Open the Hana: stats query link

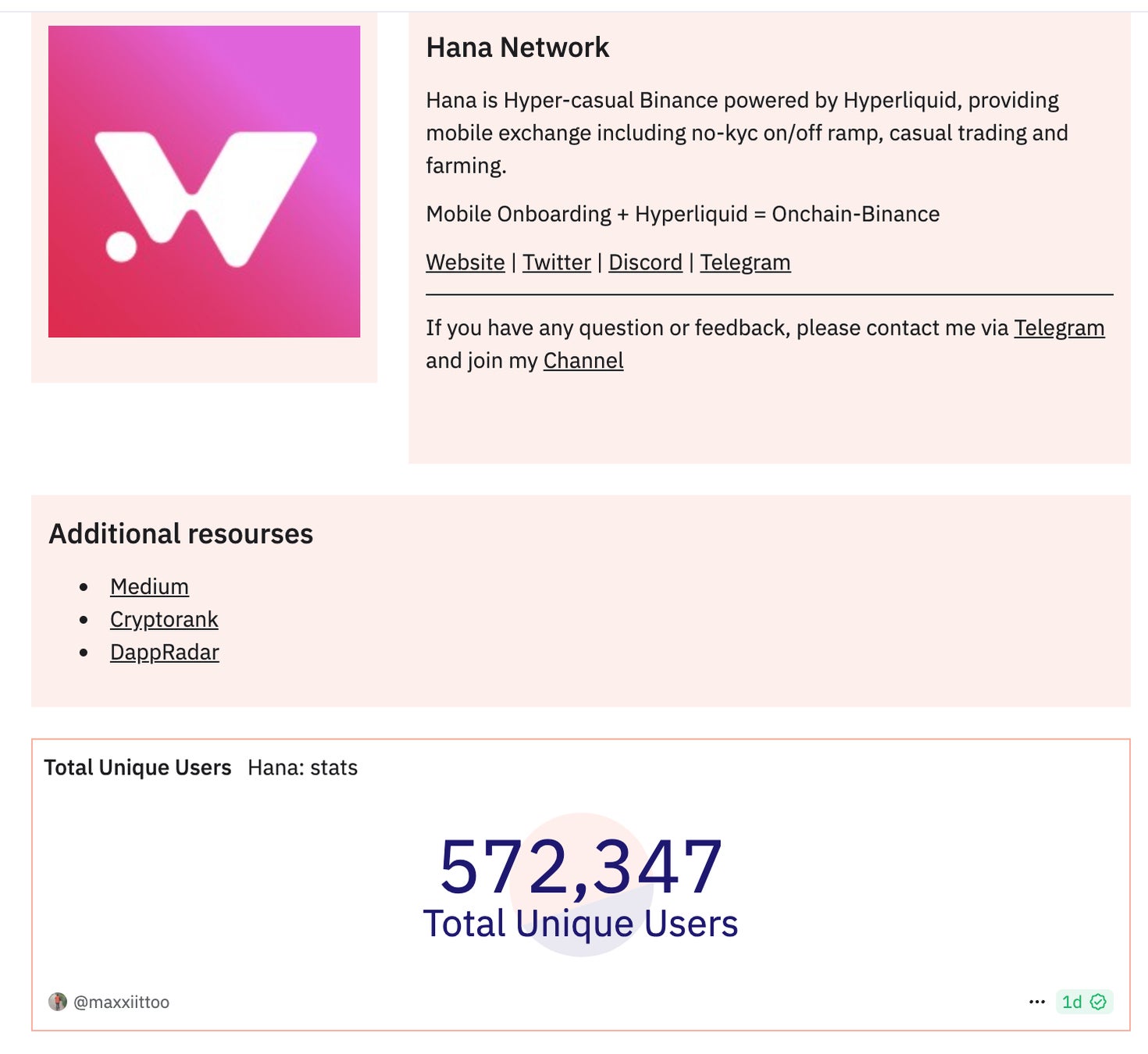[302, 767]
